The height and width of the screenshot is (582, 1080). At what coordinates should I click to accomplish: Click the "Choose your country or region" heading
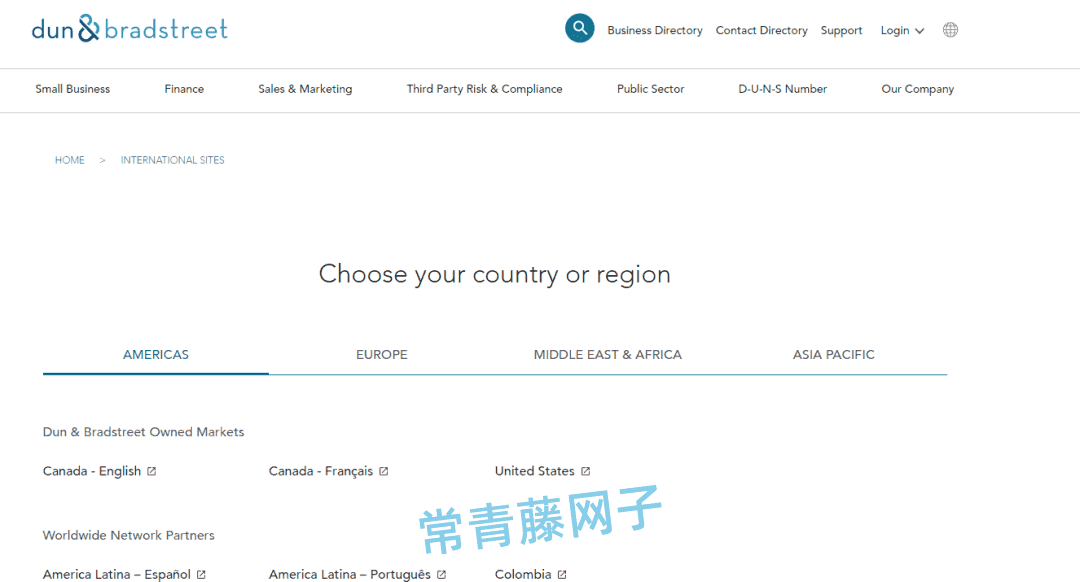[495, 274]
